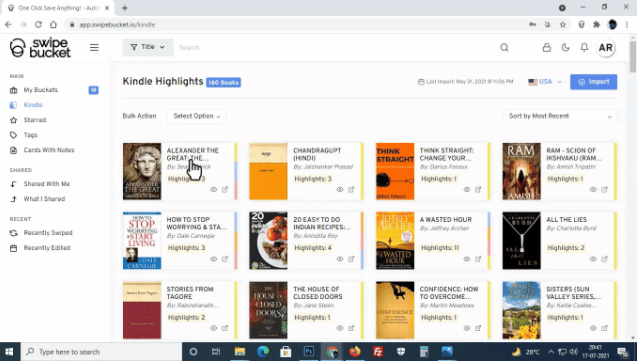Open Think Straight external link icon
Image resolution: width=637 pixels, height=361 pixels.
[x=478, y=190]
